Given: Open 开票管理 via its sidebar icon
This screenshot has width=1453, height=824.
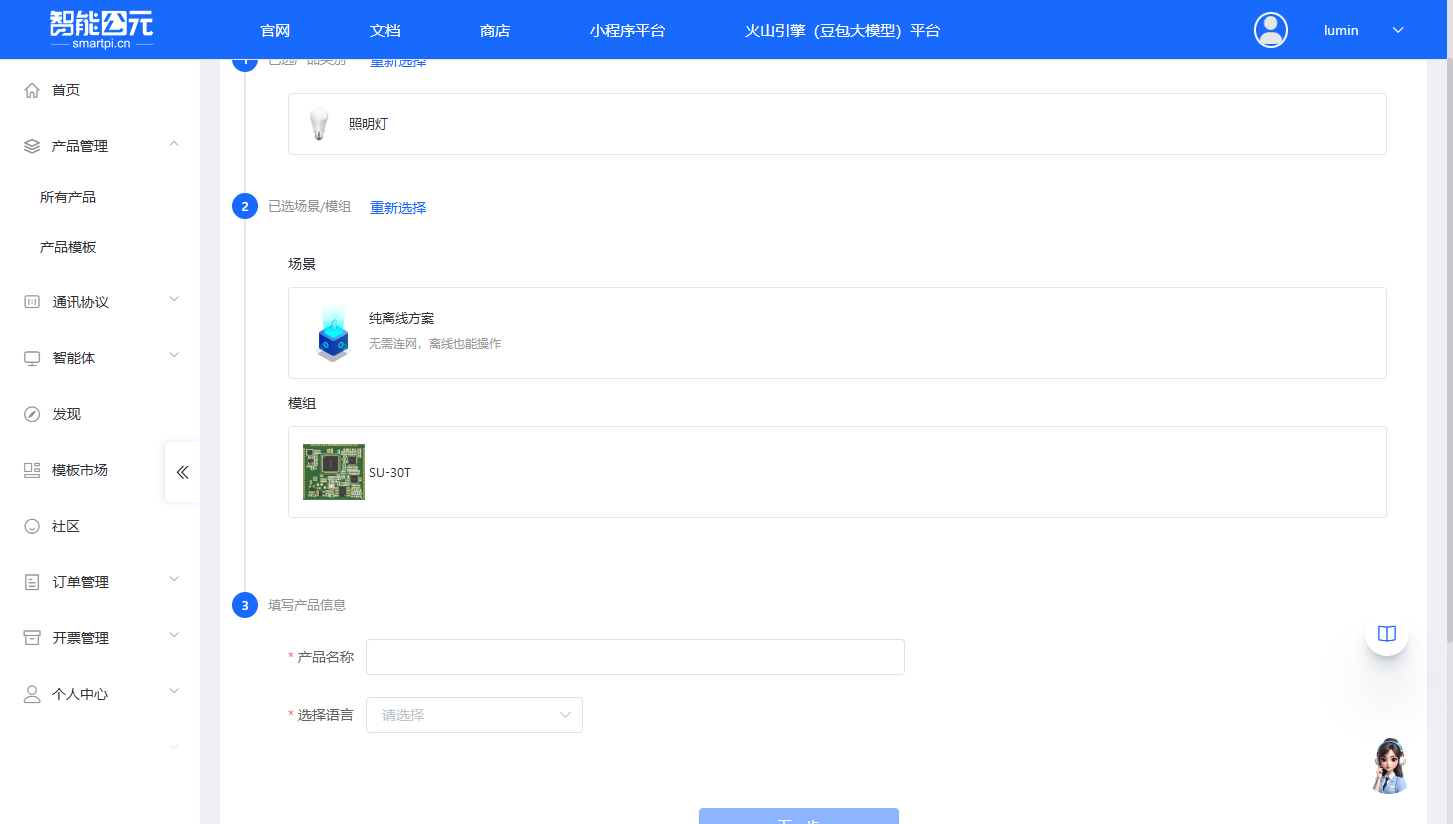Looking at the screenshot, I should click(x=31, y=637).
